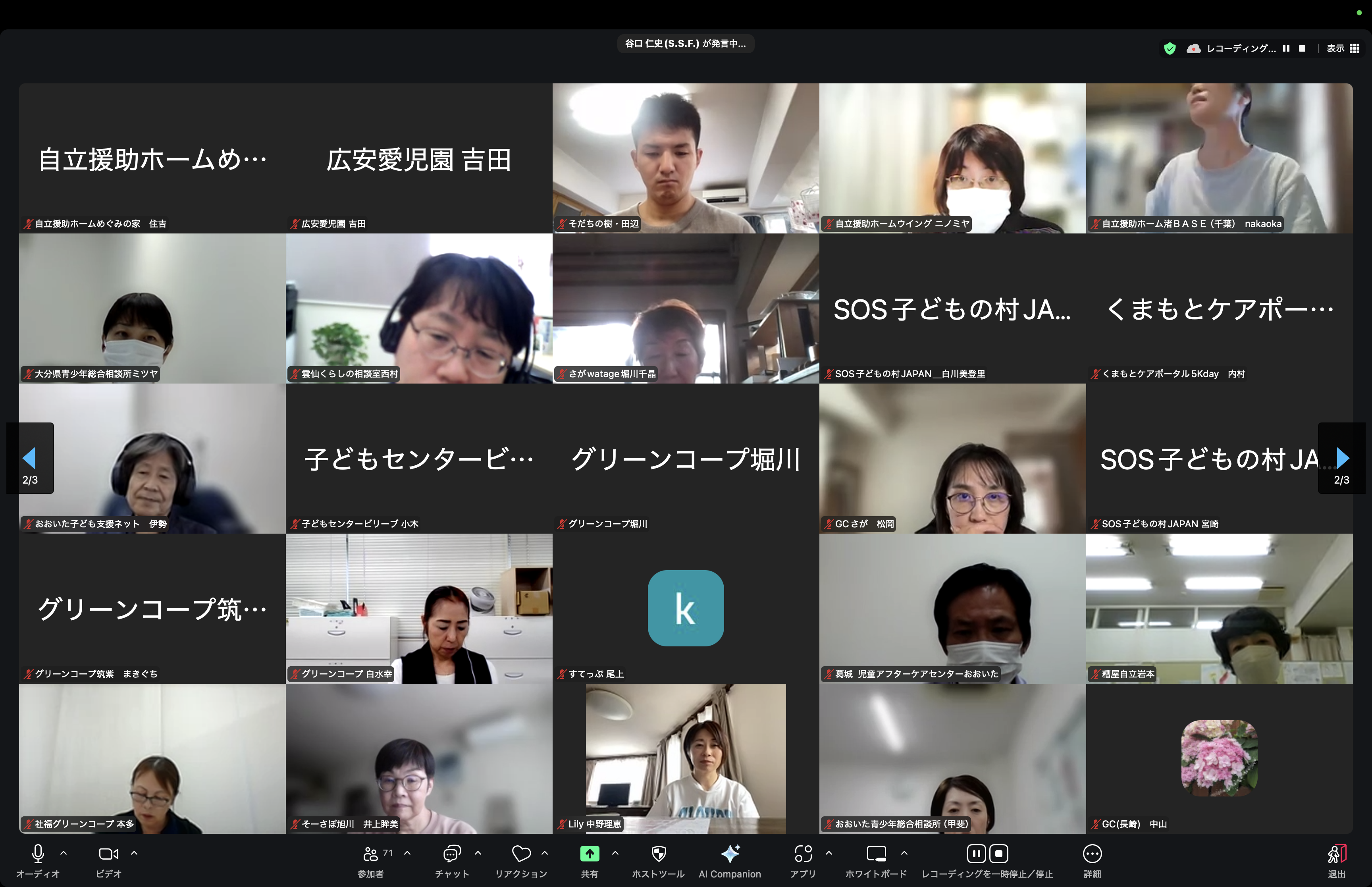Click the encryption shield icon at top

click(1170, 48)
